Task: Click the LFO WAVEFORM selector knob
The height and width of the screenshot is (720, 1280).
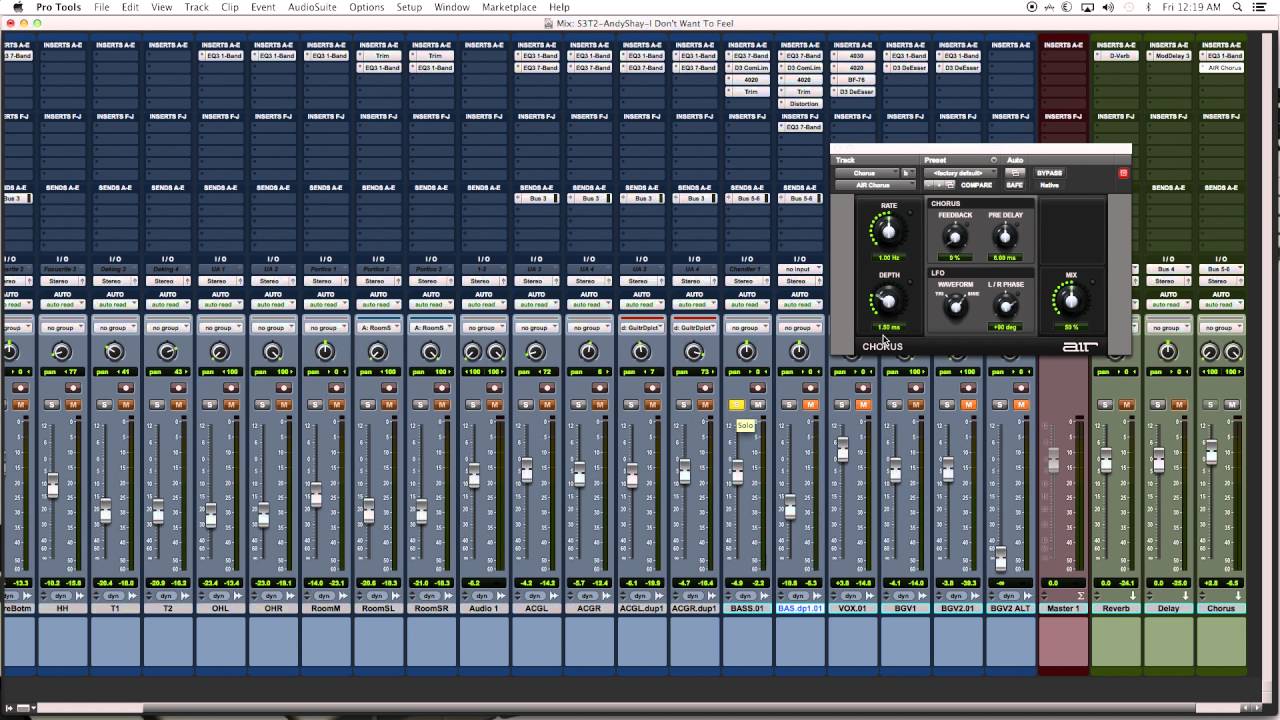Action: coord(955,307)
